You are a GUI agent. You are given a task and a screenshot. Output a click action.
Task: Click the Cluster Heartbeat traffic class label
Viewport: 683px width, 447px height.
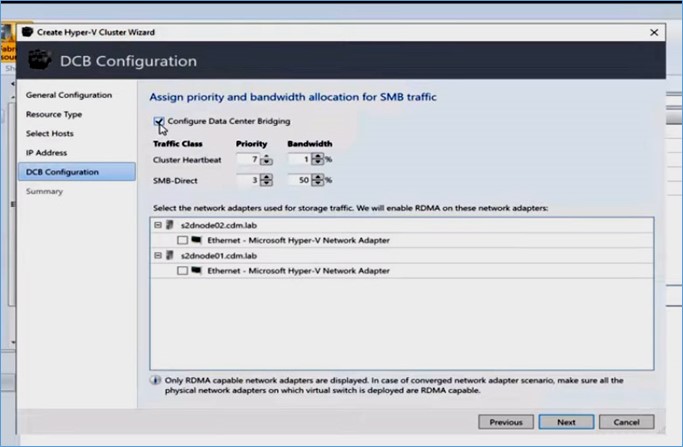187,160
